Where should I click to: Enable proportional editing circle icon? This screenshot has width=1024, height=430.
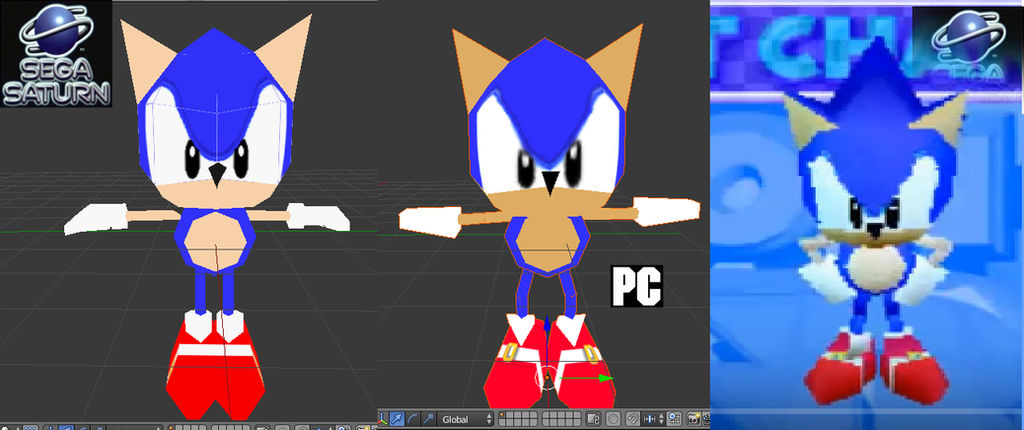pos(613,419)
